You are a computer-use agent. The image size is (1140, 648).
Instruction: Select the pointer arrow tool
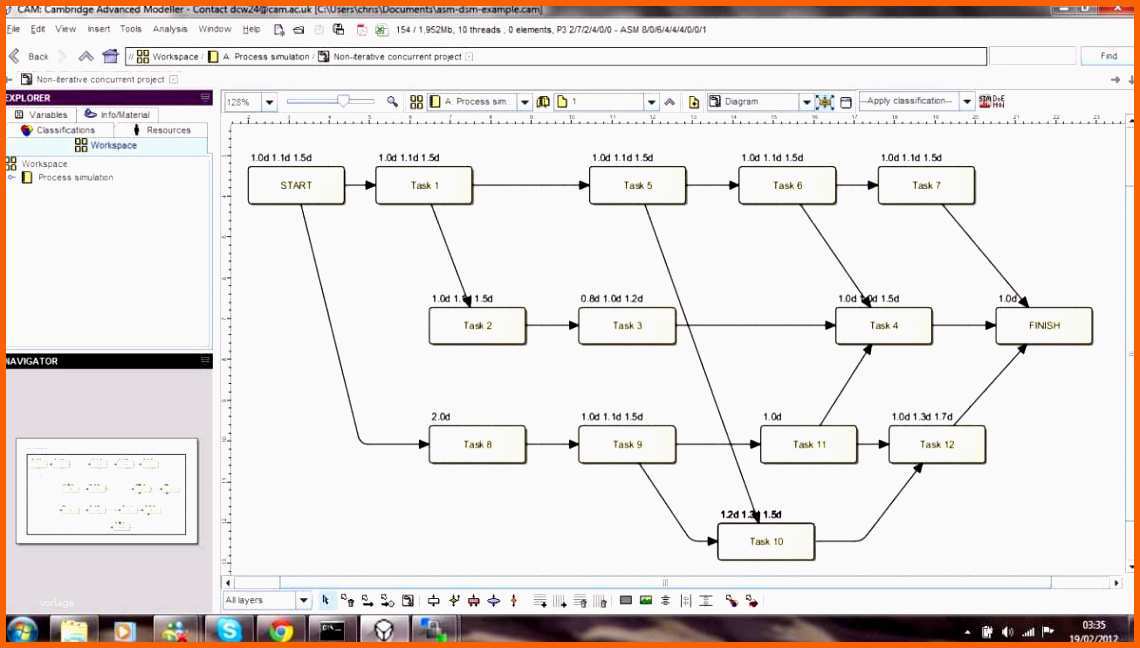325,600
